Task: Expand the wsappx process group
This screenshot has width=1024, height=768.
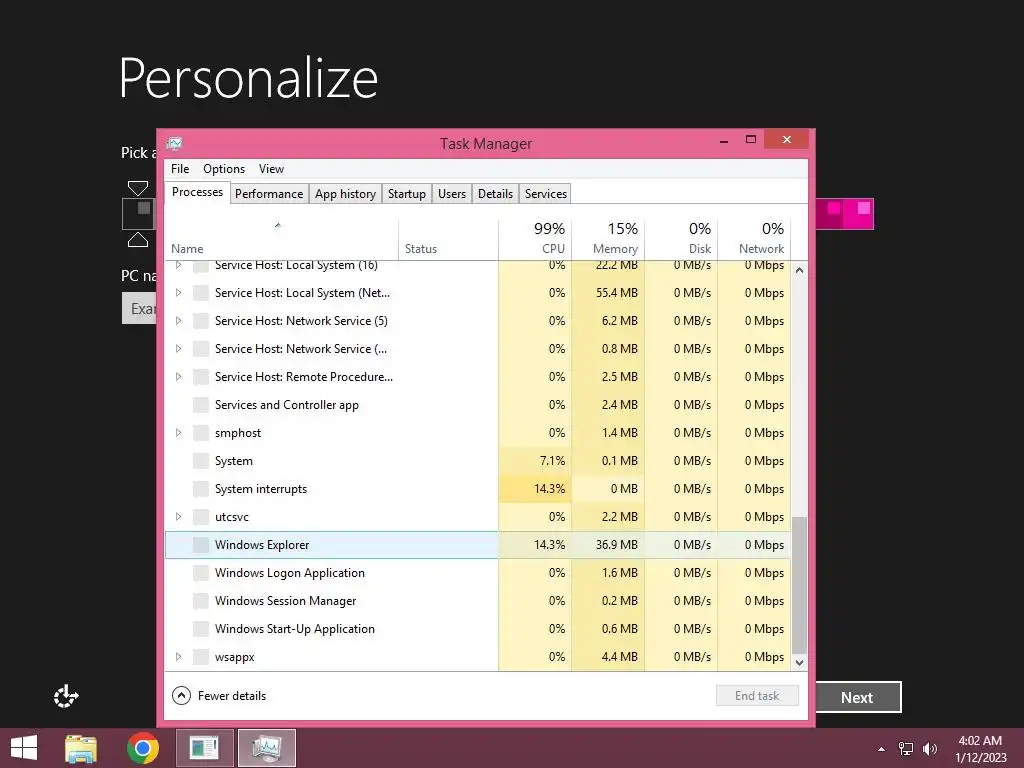Action: point(178,656)
